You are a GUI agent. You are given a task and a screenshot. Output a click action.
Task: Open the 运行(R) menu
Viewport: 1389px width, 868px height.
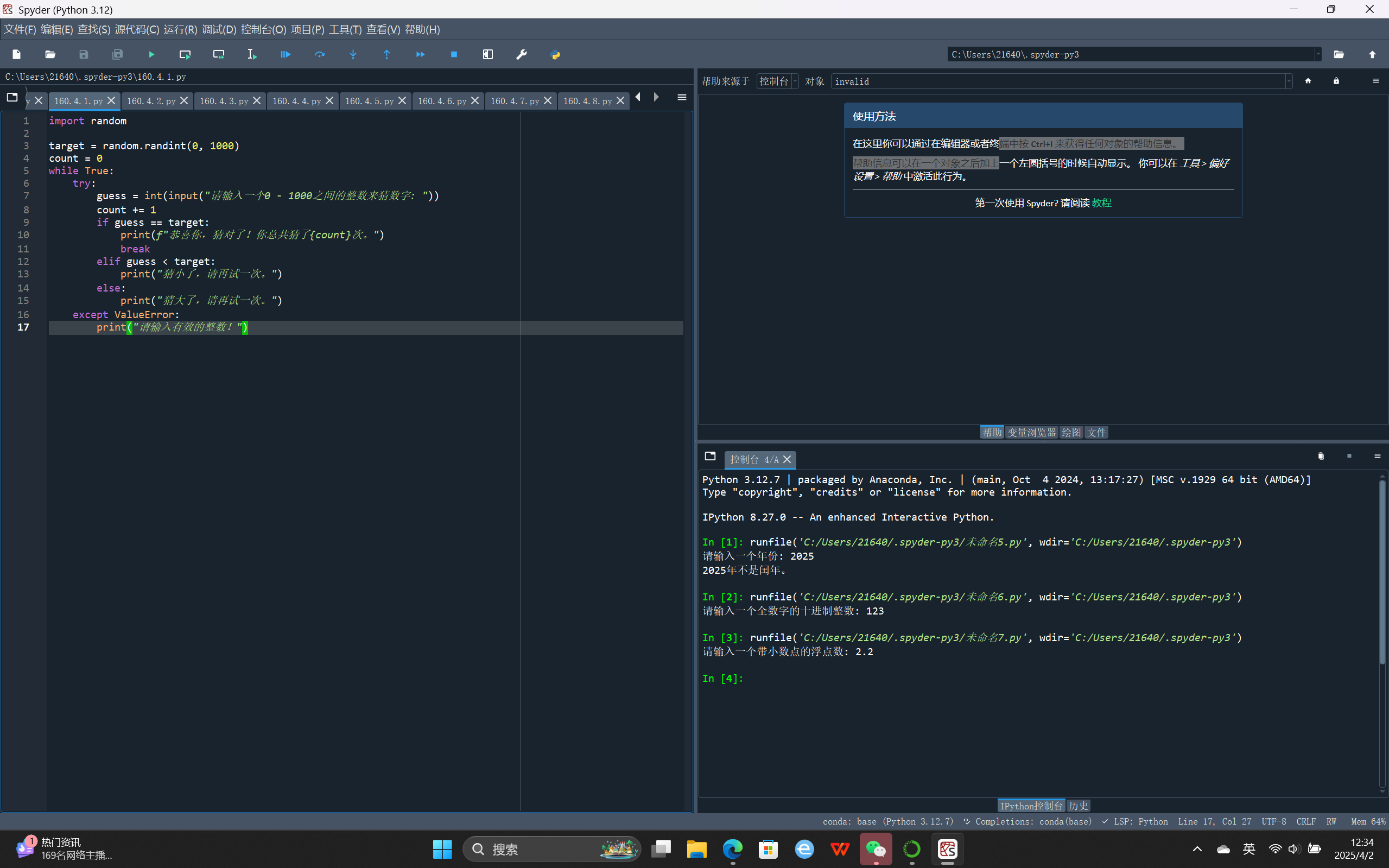coord(180,29)
